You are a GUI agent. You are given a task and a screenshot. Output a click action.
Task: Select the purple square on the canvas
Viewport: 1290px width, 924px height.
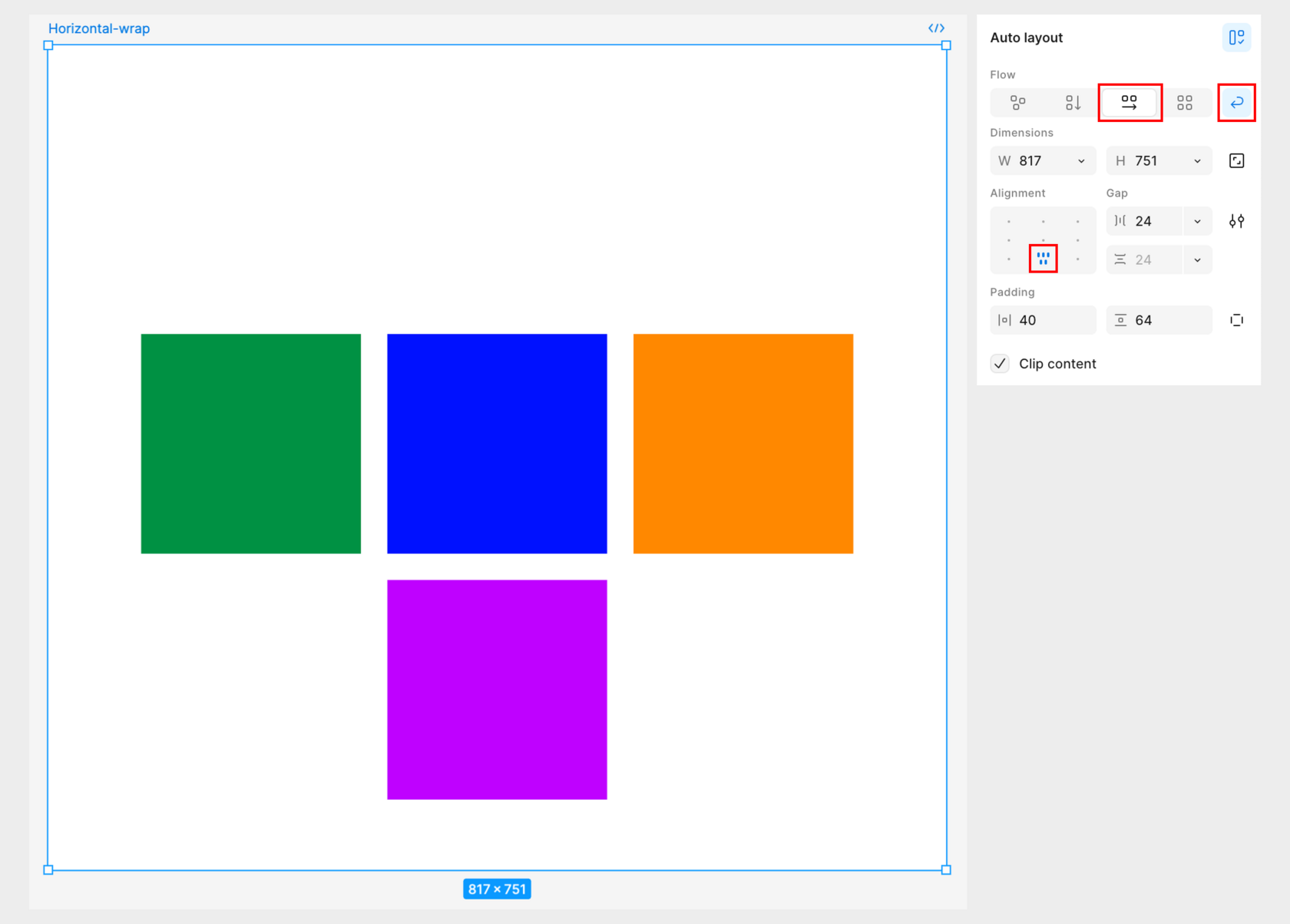(497, 688)
